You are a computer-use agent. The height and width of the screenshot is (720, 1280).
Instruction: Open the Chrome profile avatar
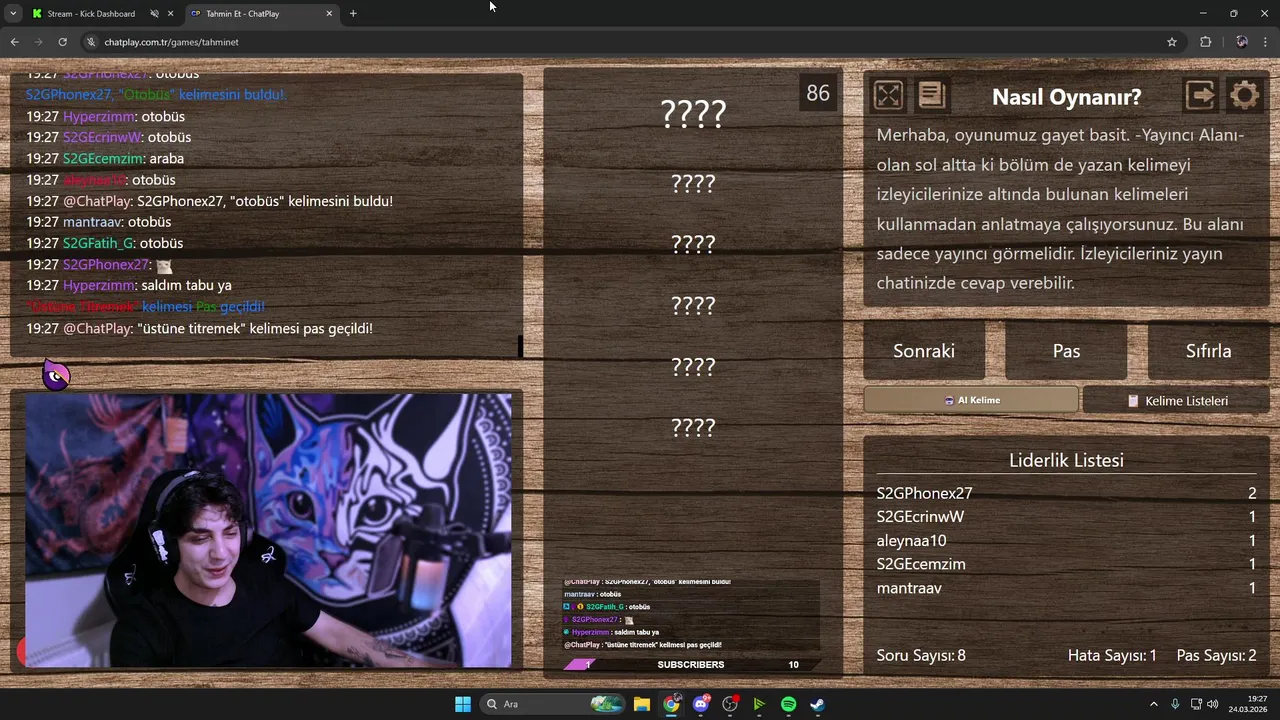[1241, 42]
